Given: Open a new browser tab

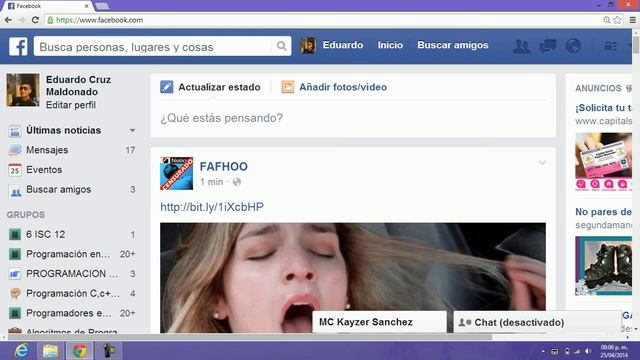Looking at the screenshot, I should coord(102,6).
